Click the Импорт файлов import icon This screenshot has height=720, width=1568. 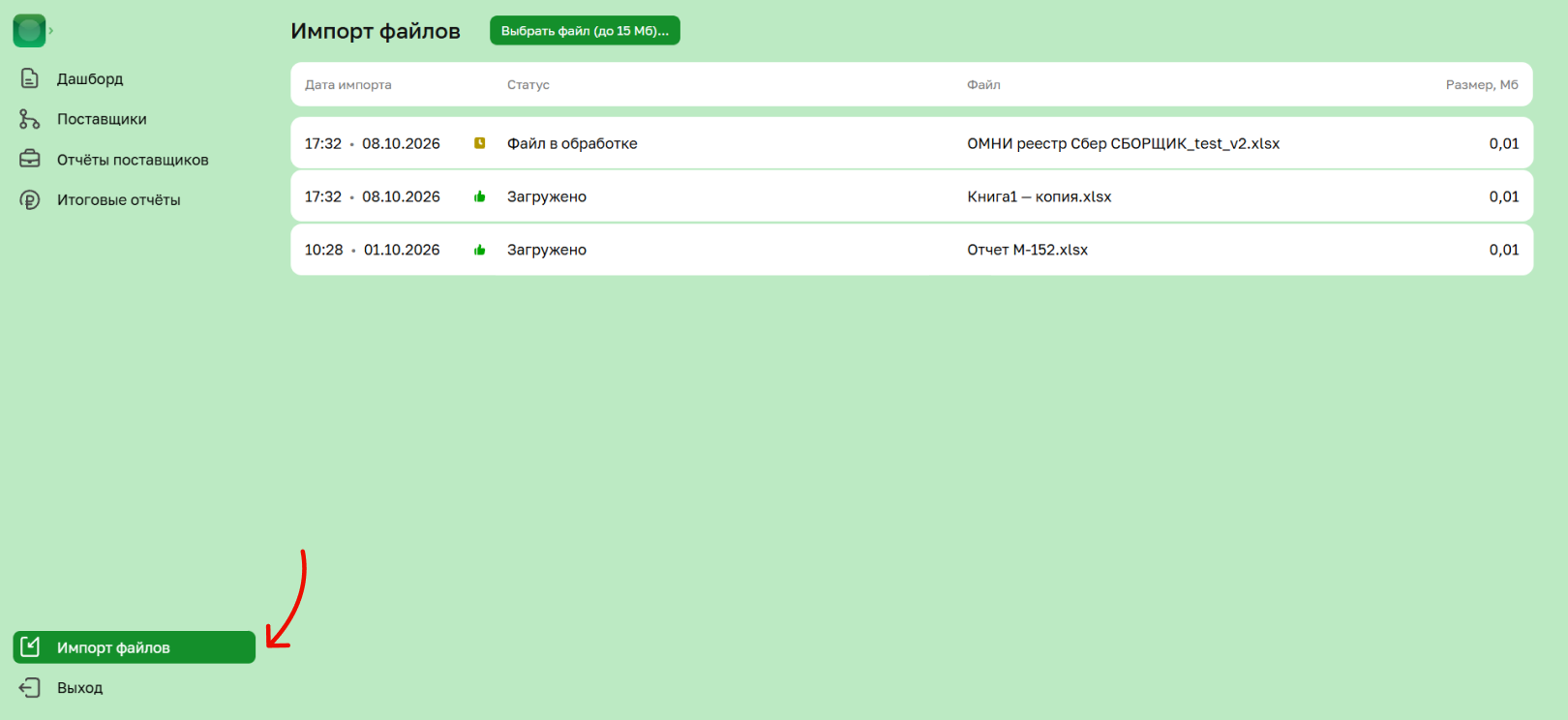[x=30, y=646]
